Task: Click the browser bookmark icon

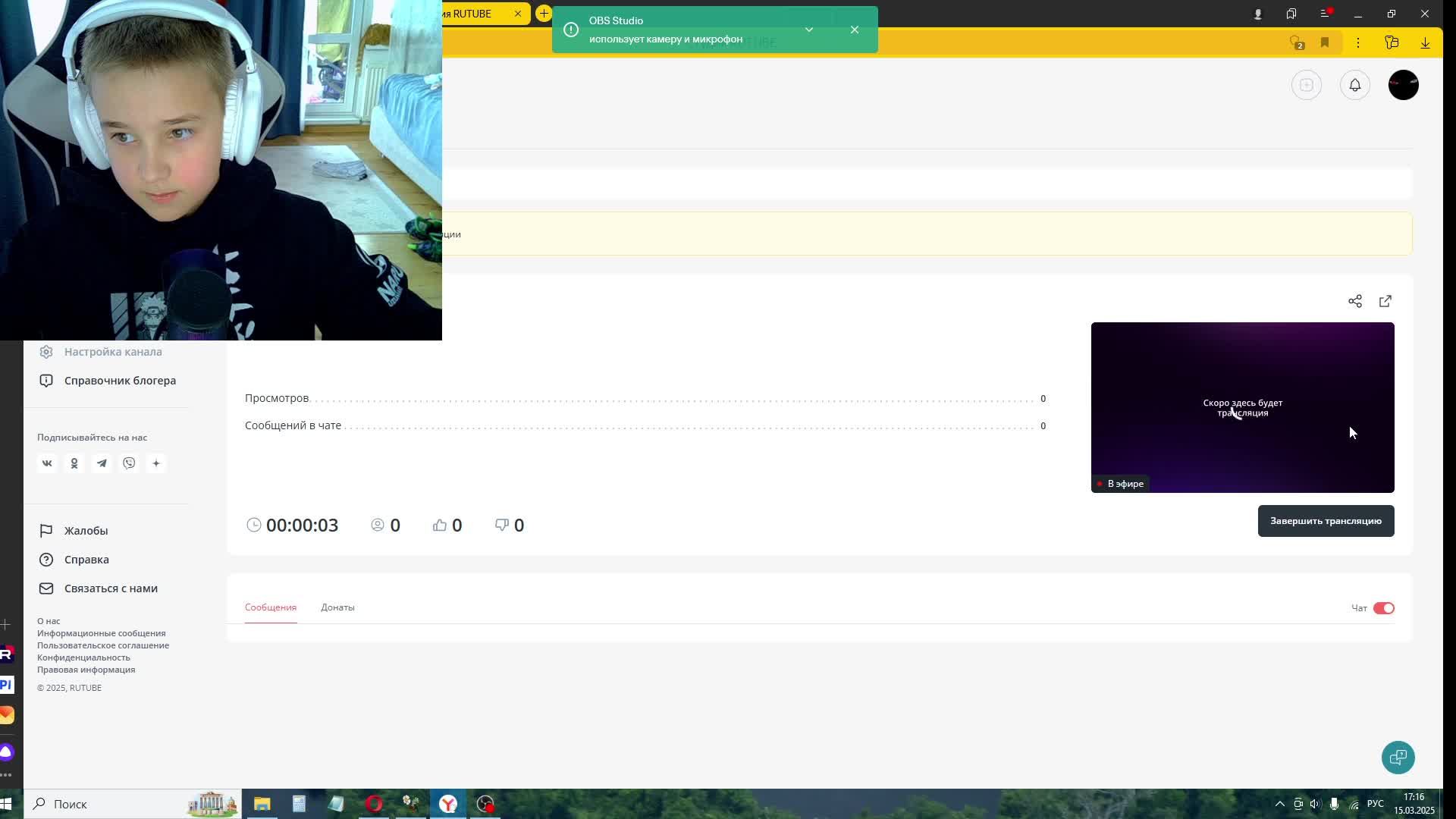Action: [x=1325, y=43]
